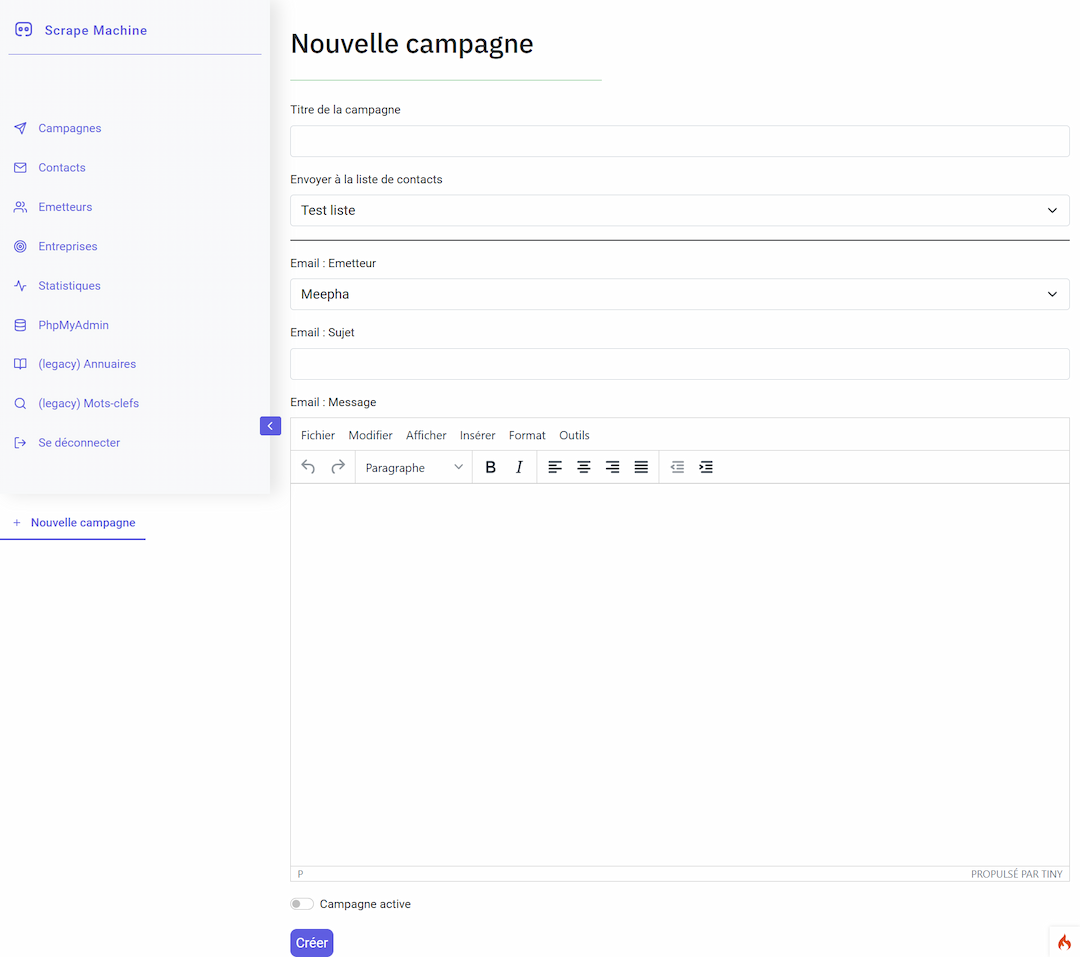1080x957 pixels.
Task: Click the Contacts envelope icon
Action: pyautogui.click(x=21, y=167)
